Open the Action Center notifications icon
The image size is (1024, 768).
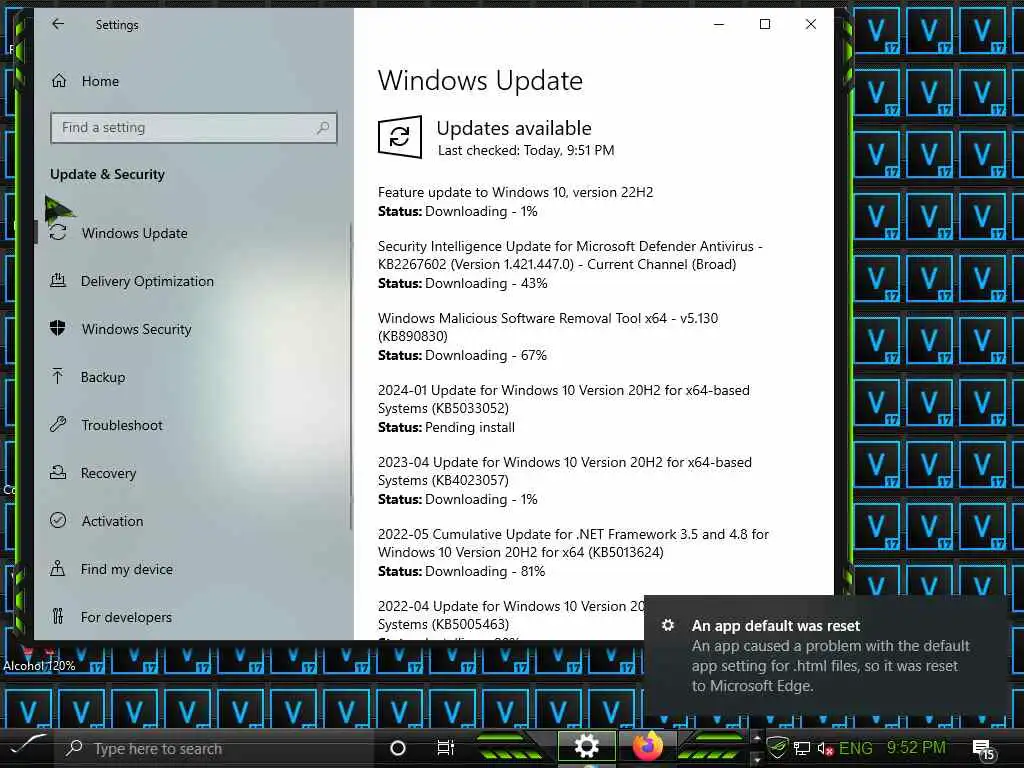(984, 750)
